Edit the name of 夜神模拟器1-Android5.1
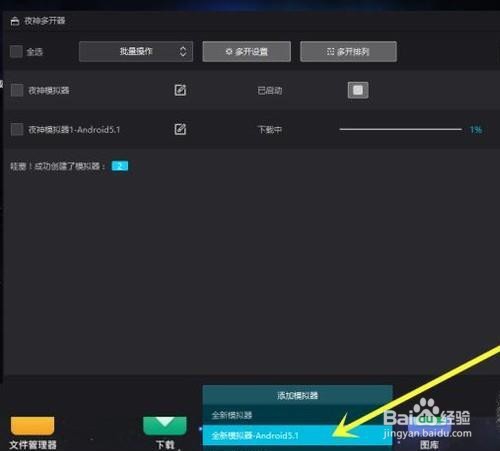Viewport: 500px width, 451px height. coord(180,129)
